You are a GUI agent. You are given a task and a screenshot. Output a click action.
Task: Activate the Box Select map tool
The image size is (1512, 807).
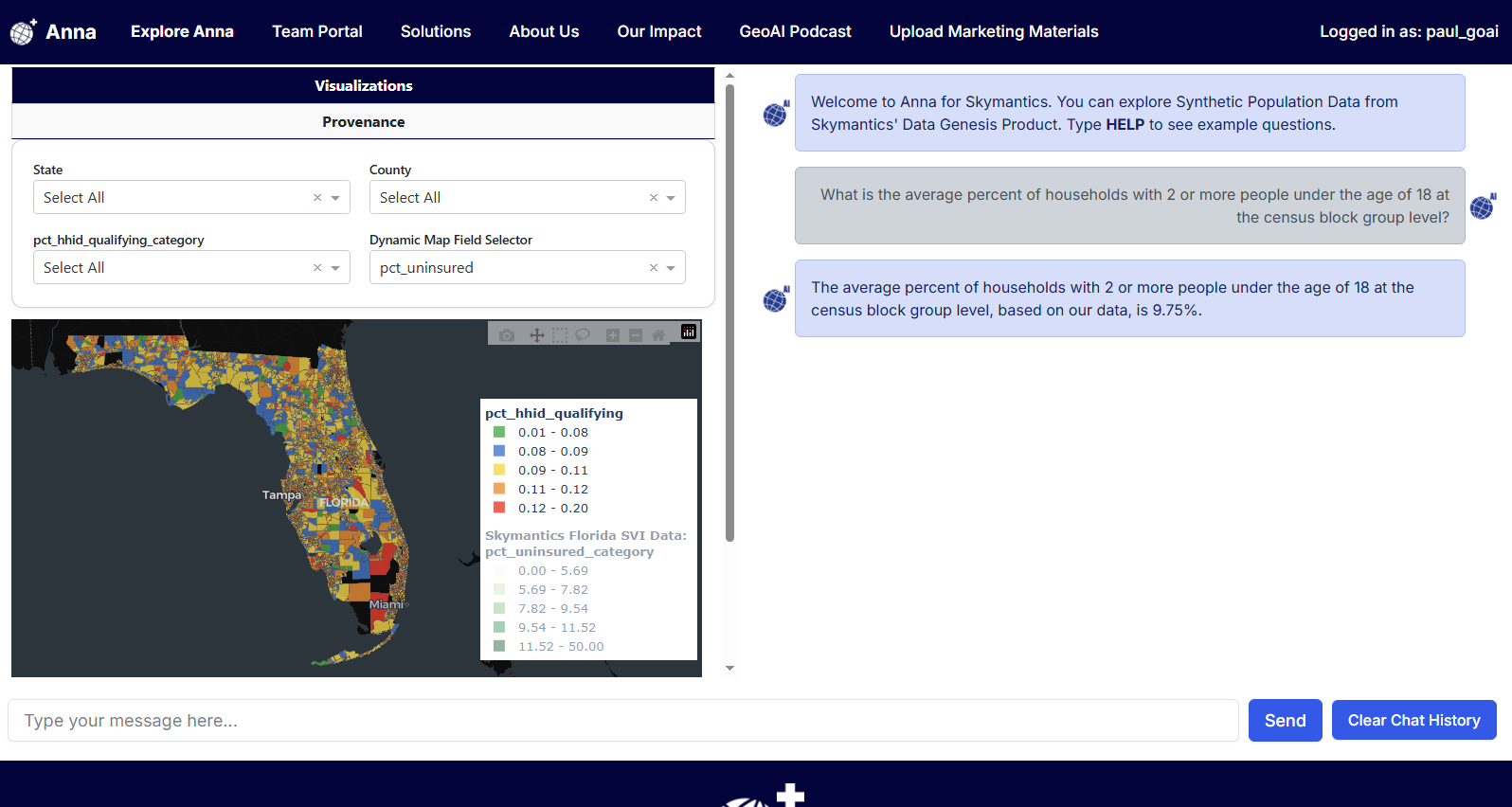pos(560,335)
